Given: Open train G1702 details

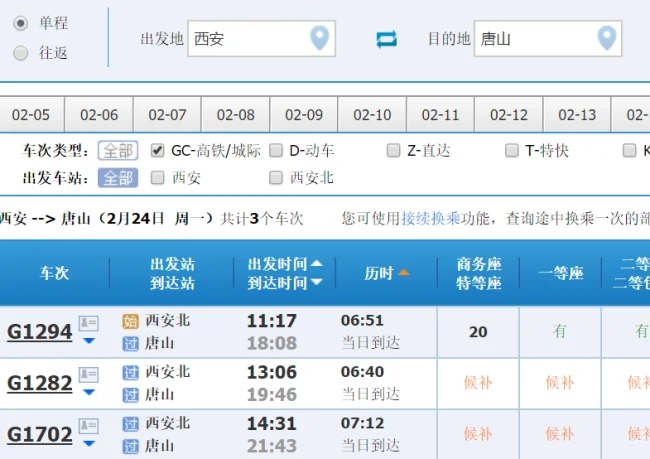Looking at the screenshot, I should pos(40,435).
